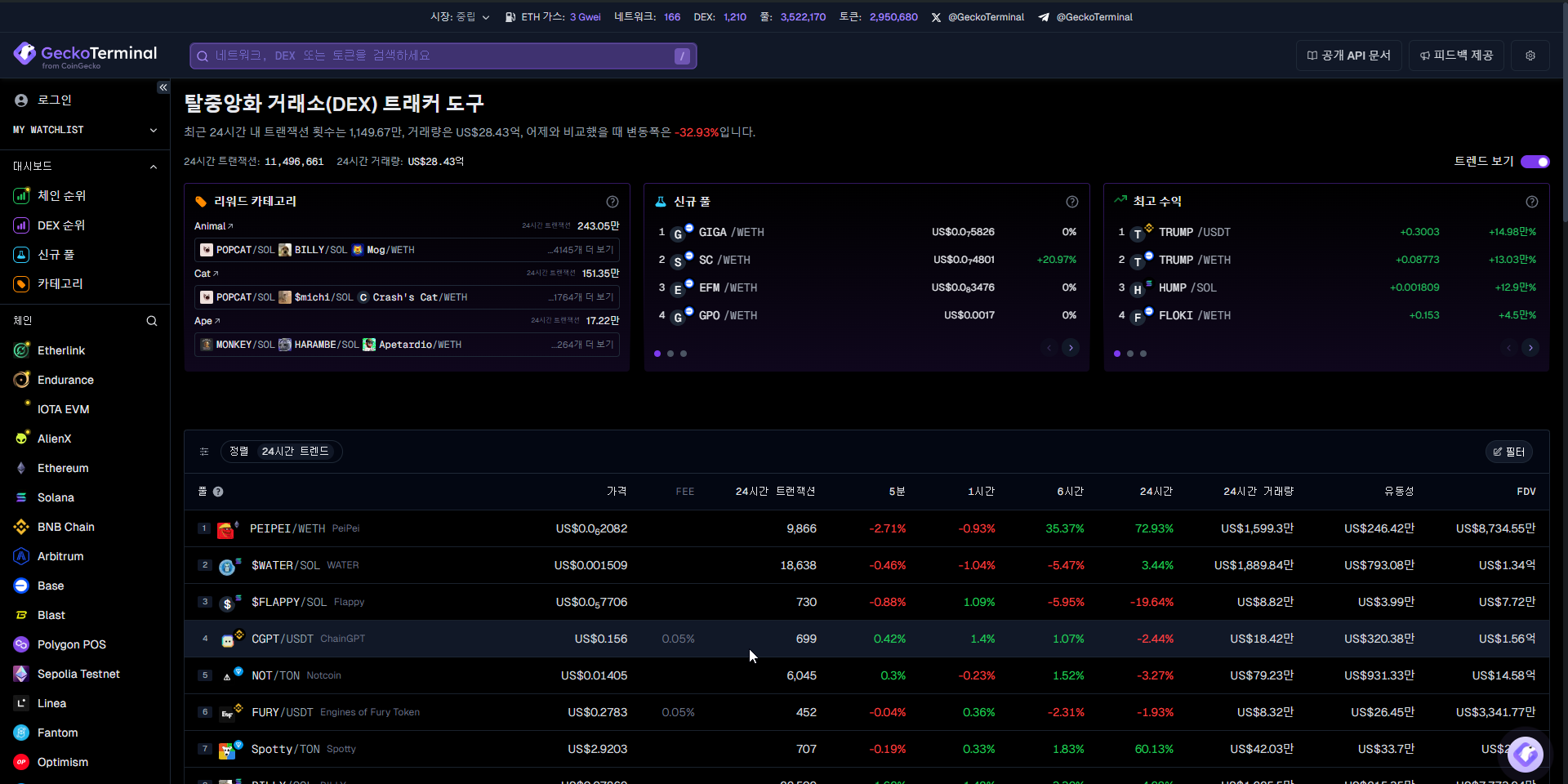Image resolution: width=1568 pixels, height=784 pixels.
Task: Toggle the 트렌드 보기 switch
Action: 1535,162
